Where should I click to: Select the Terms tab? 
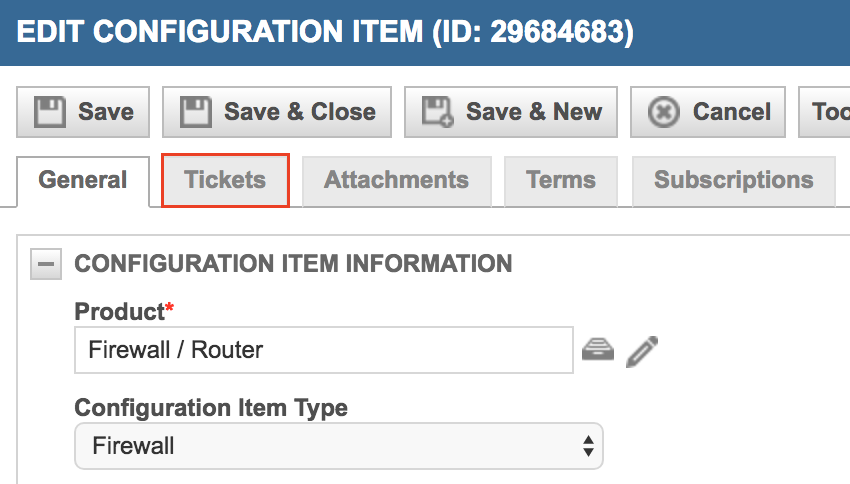coord(561,182)
